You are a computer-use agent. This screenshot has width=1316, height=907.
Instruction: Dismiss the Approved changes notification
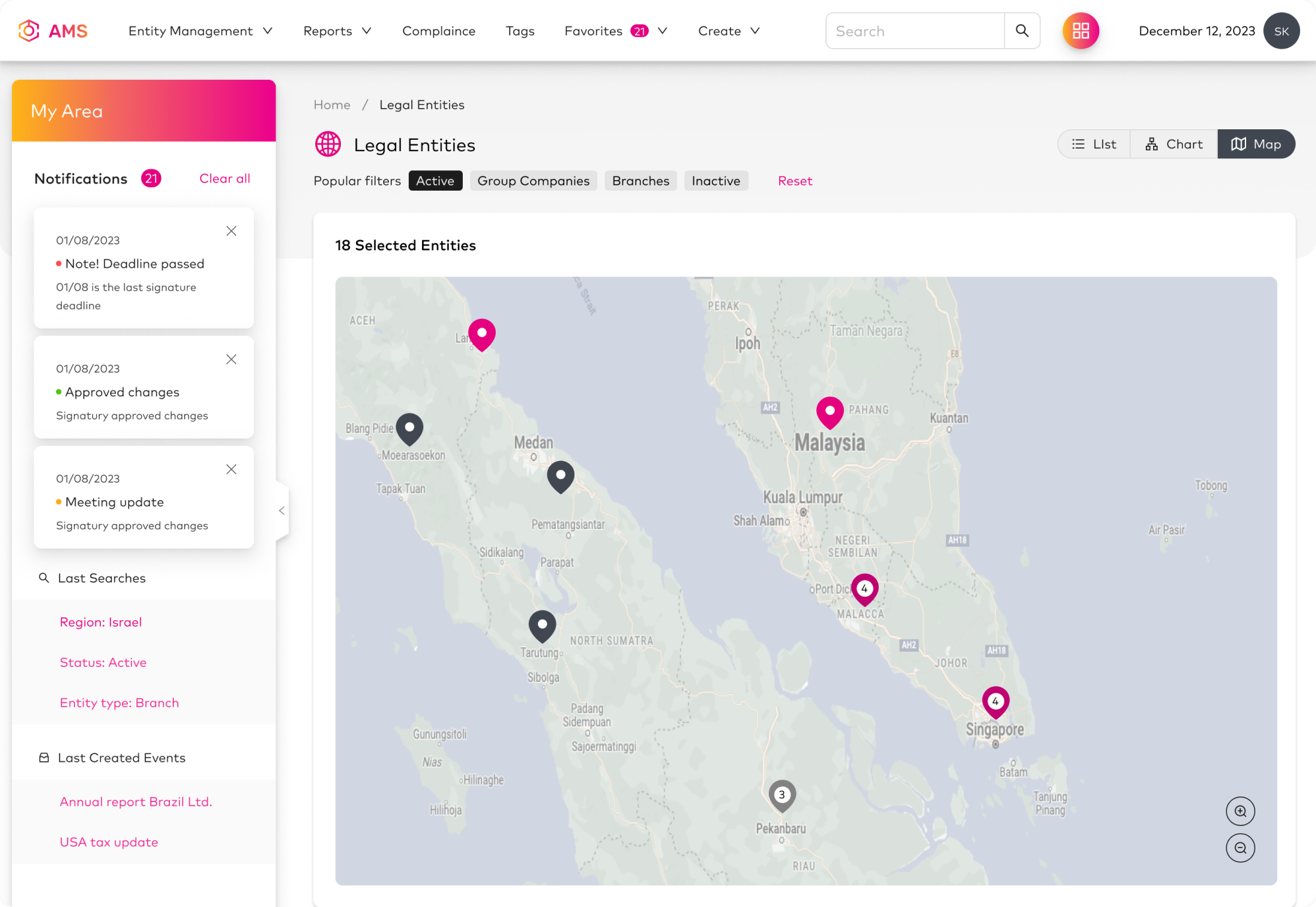point(231,360)
